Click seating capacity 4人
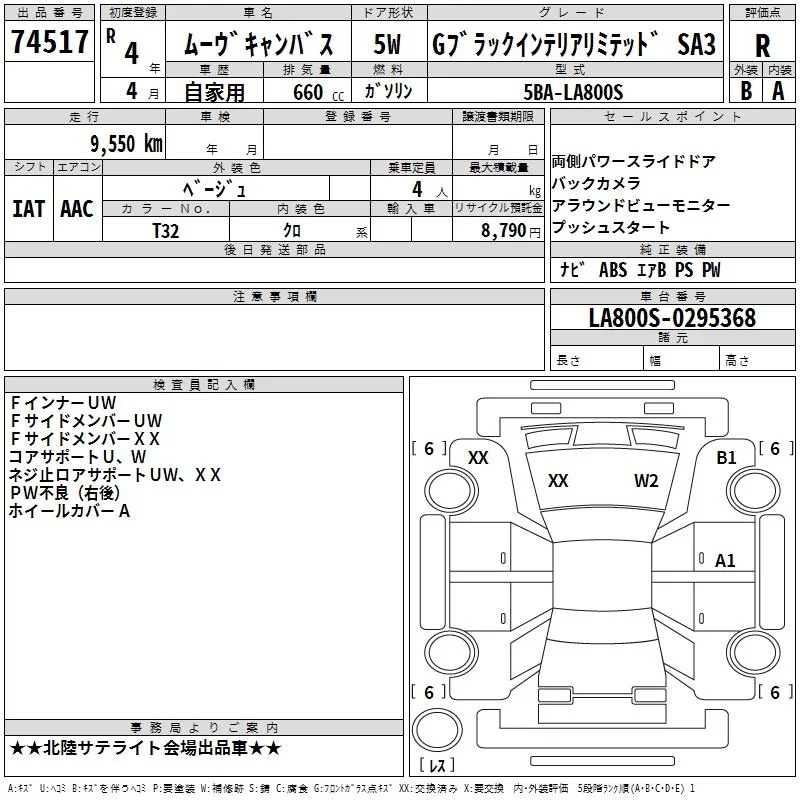The height and width of the screenshot is (800, 800). click(x=430, y=190)
